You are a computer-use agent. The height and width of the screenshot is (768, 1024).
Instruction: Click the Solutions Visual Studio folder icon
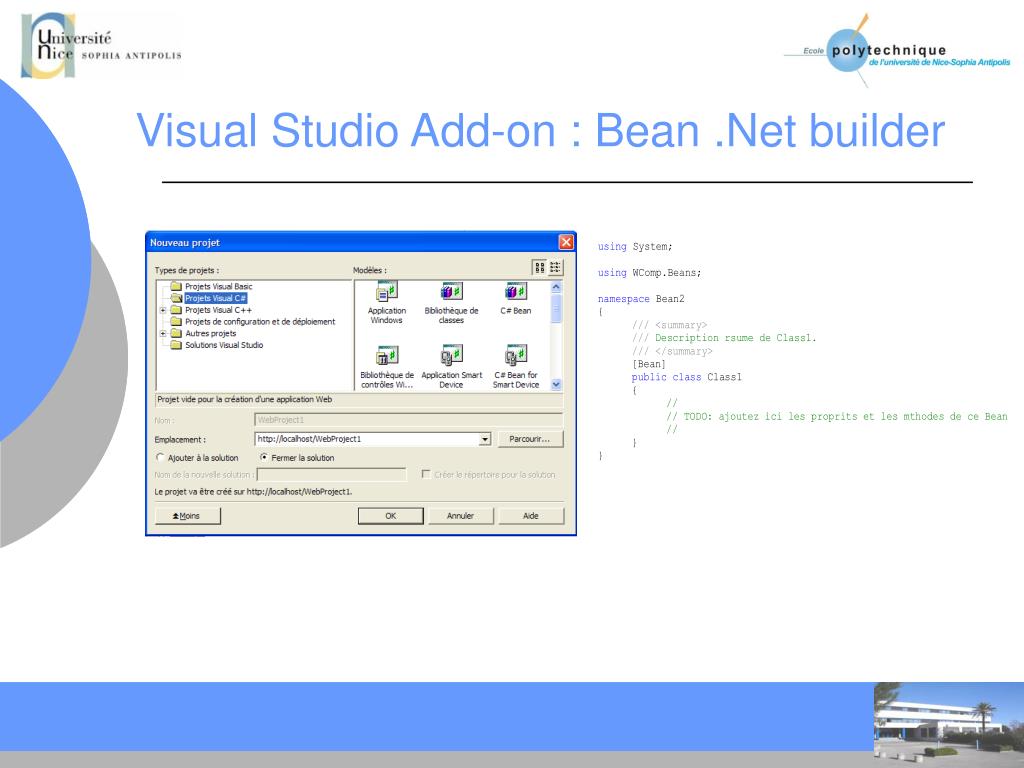[x=176, y=345]
